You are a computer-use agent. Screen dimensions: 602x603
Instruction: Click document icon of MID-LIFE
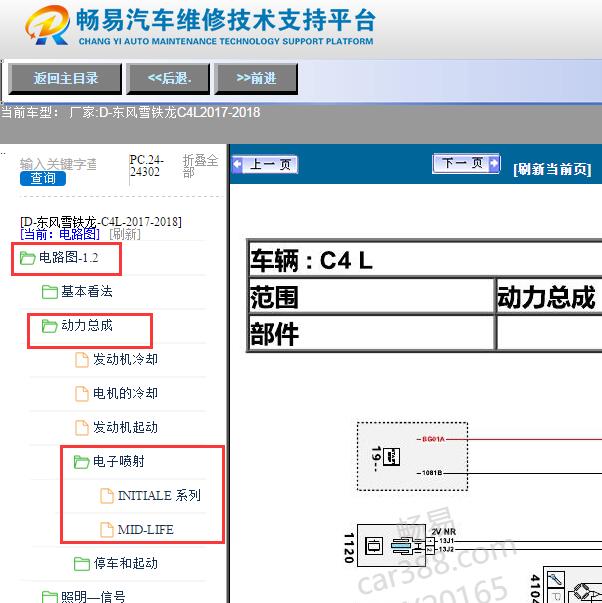[x=107, y=530]
